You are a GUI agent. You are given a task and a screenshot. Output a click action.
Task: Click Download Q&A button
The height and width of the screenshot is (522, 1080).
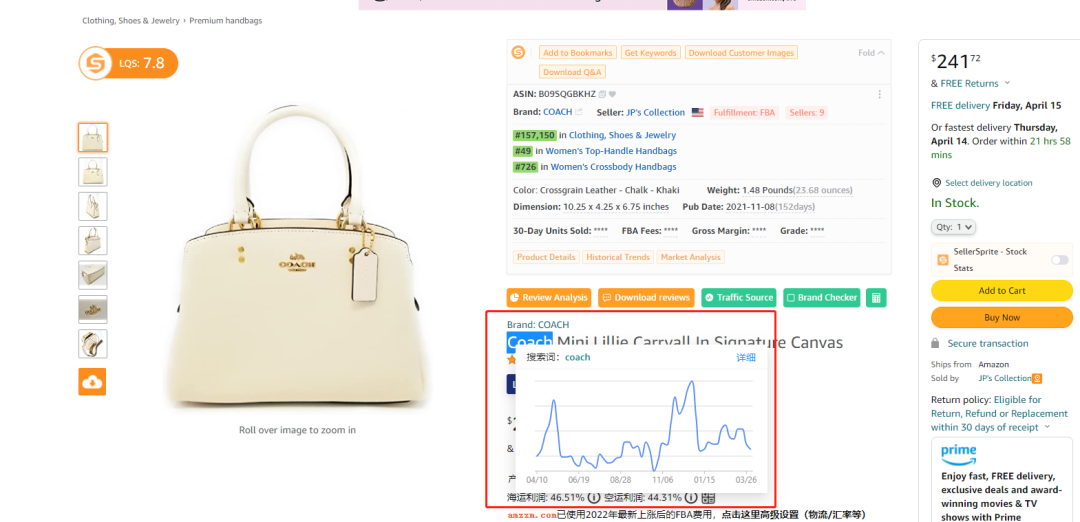coord(572,72)
